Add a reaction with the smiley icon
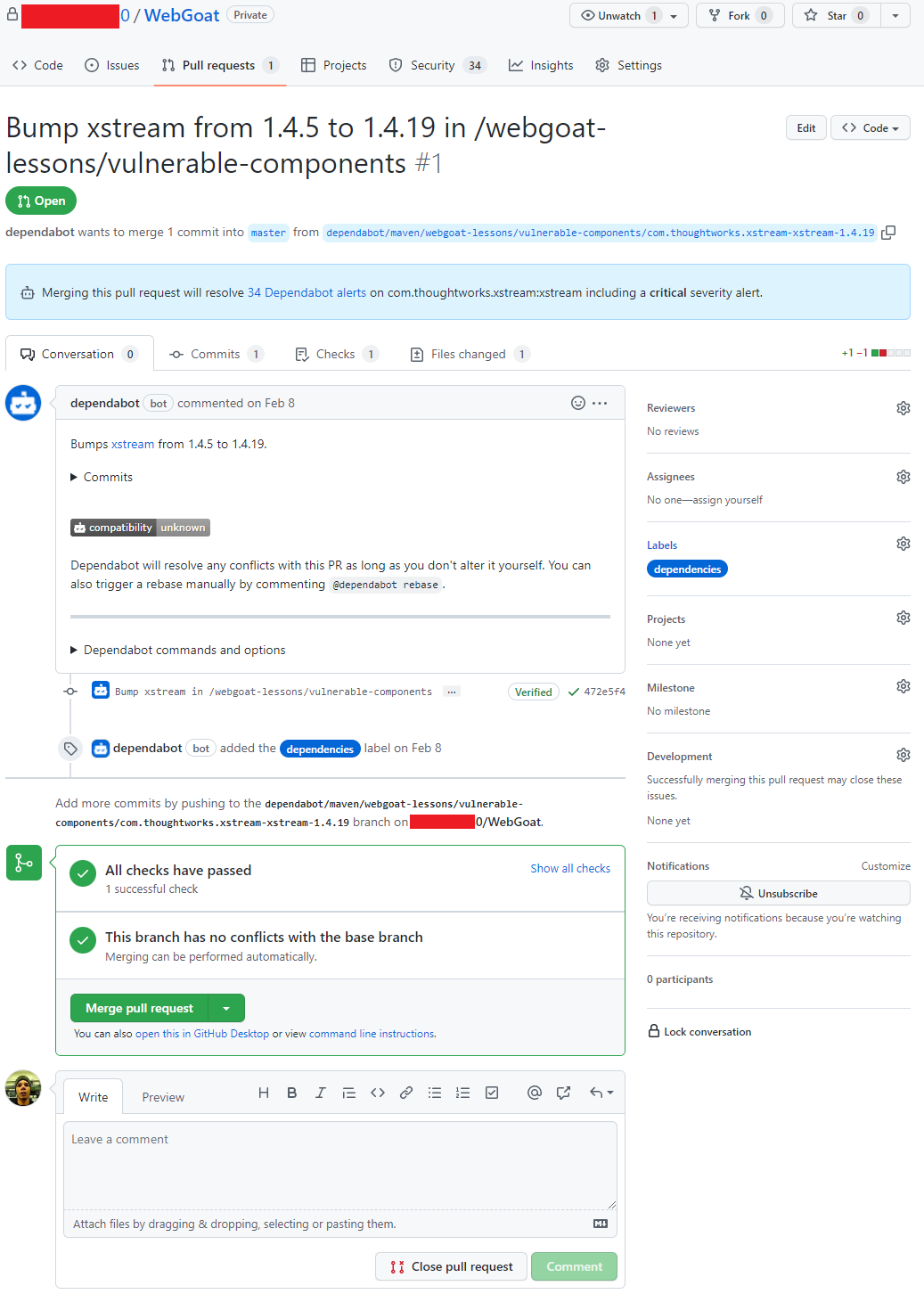924x1294 pixels. pos(578,403)
